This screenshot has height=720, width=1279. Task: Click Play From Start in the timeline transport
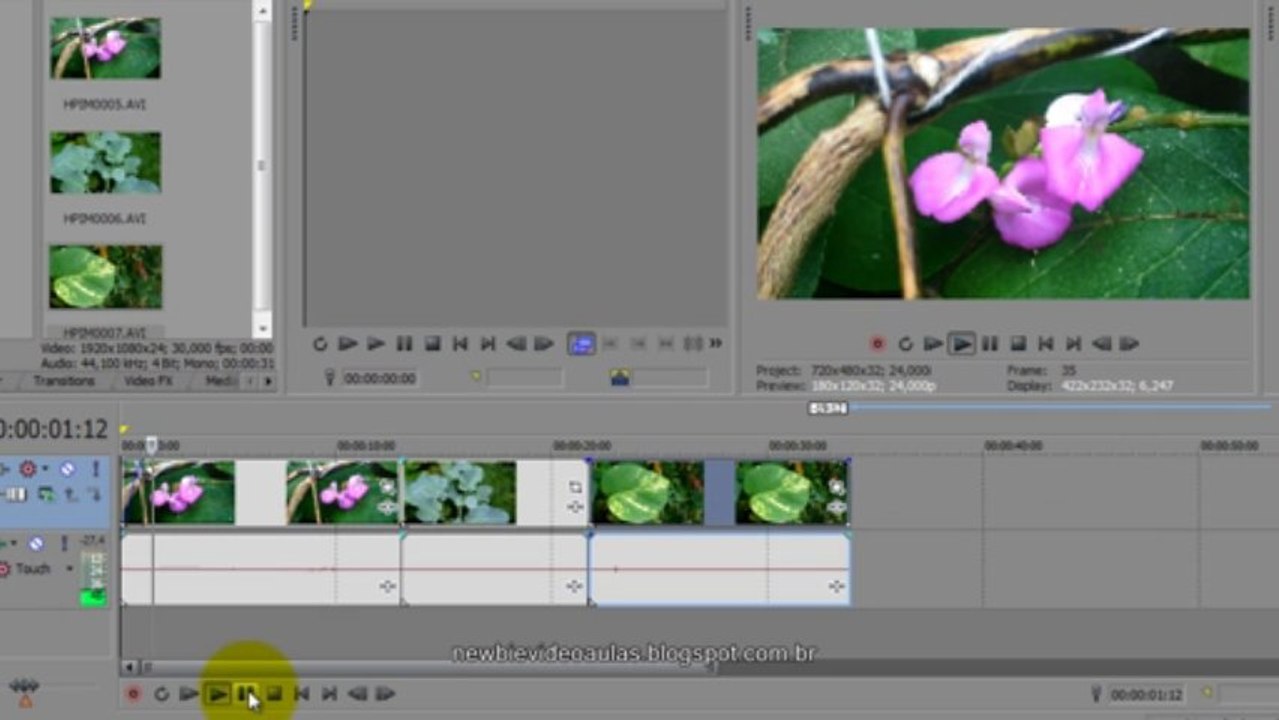coord(188,693)
